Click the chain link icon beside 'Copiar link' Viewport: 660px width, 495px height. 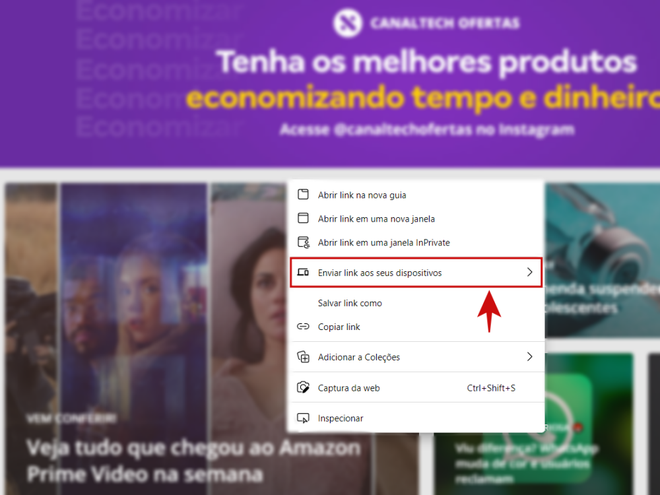(x=303, y=327)
